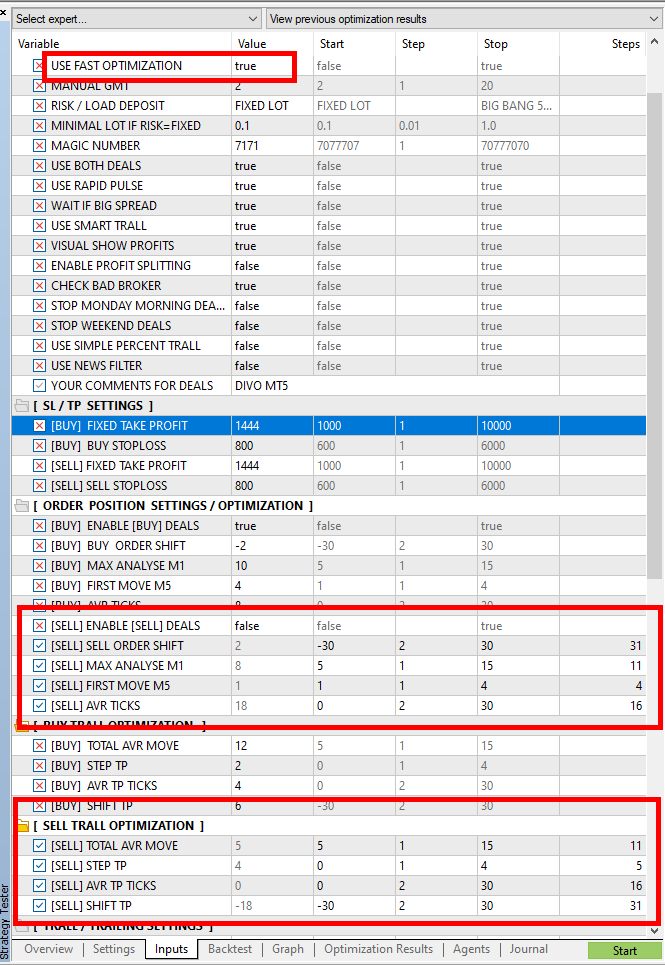
Task: Switch to the Agents tab
Action: [471, 949]
